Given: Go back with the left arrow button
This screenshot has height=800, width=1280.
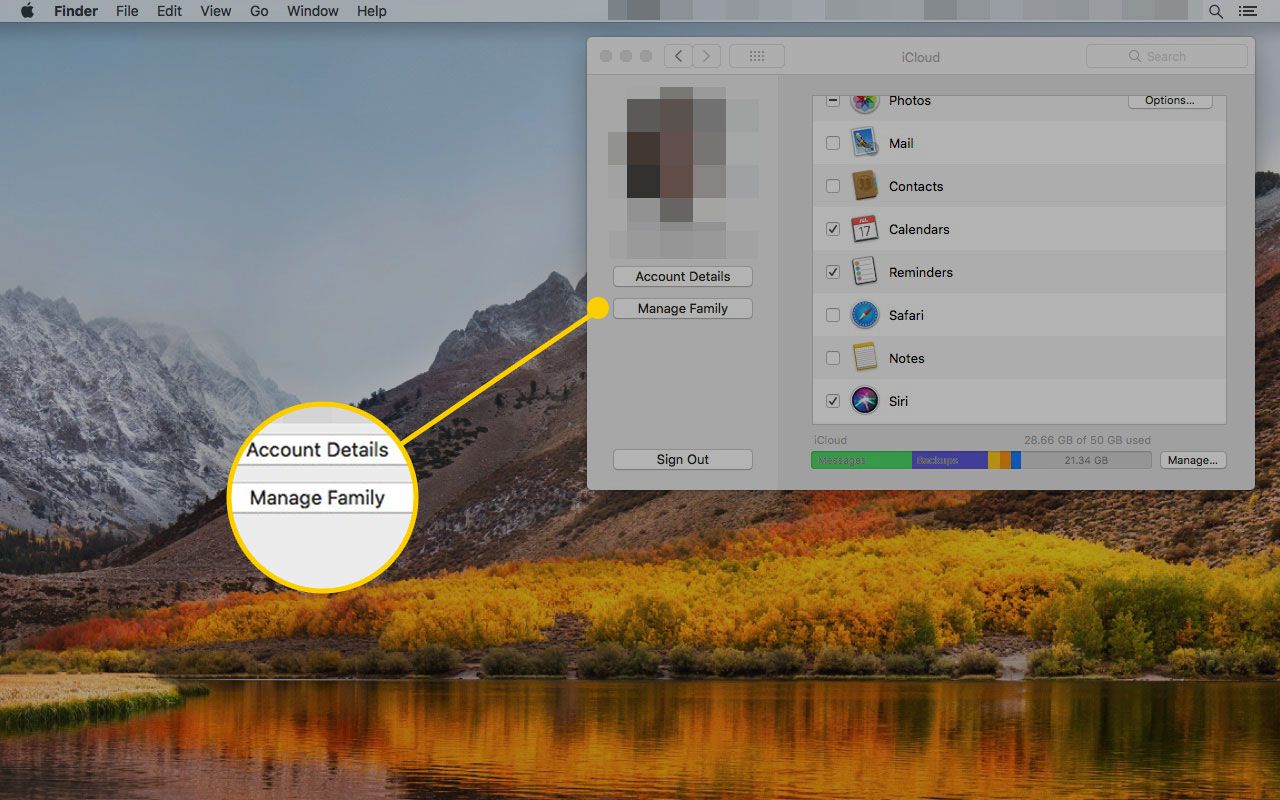Looking at the screenshot, I should (x=678, y=57).
